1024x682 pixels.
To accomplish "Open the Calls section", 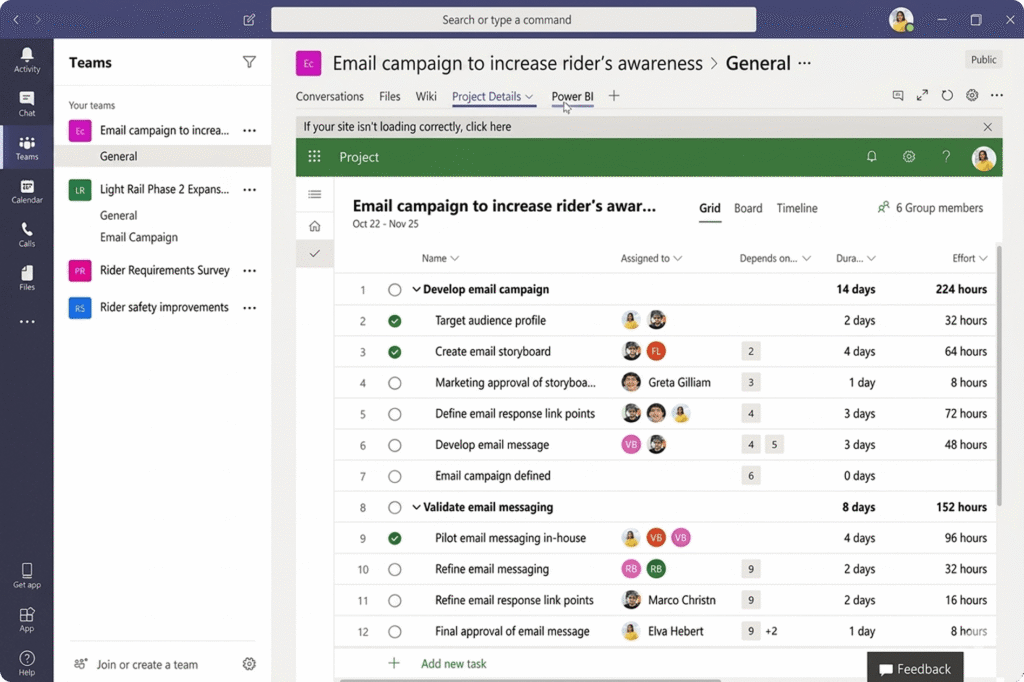I will click(x=27, y=235).
